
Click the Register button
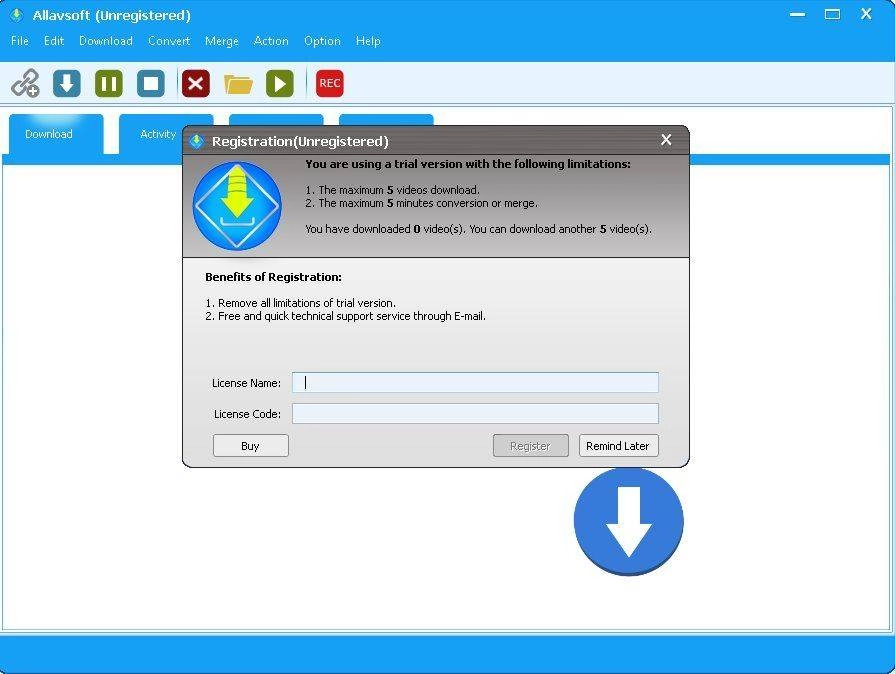[x=530, y=446]
